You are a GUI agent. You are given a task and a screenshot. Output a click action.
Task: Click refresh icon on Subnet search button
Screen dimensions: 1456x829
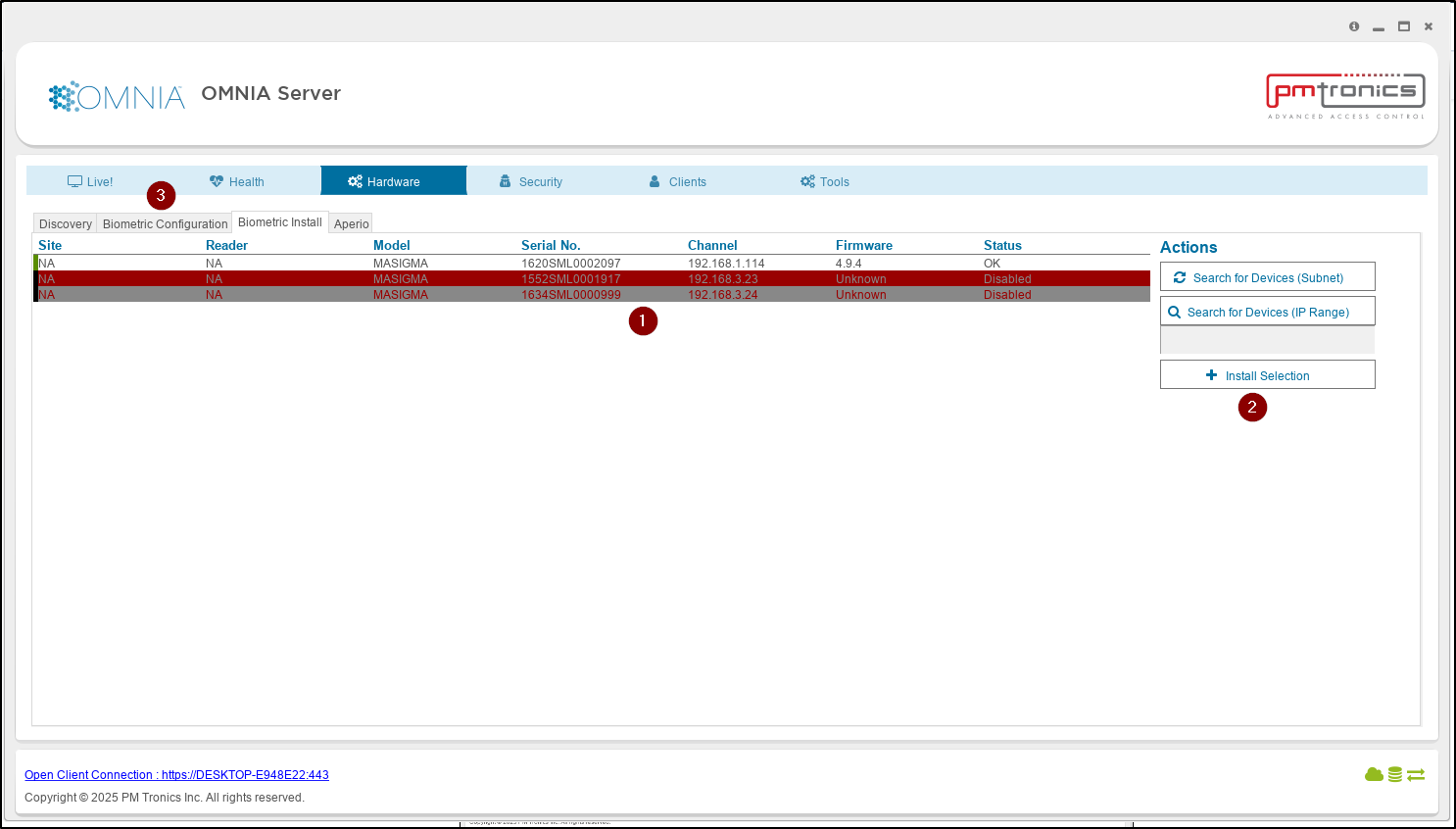pyautogui.click(x=1180, y=277)
